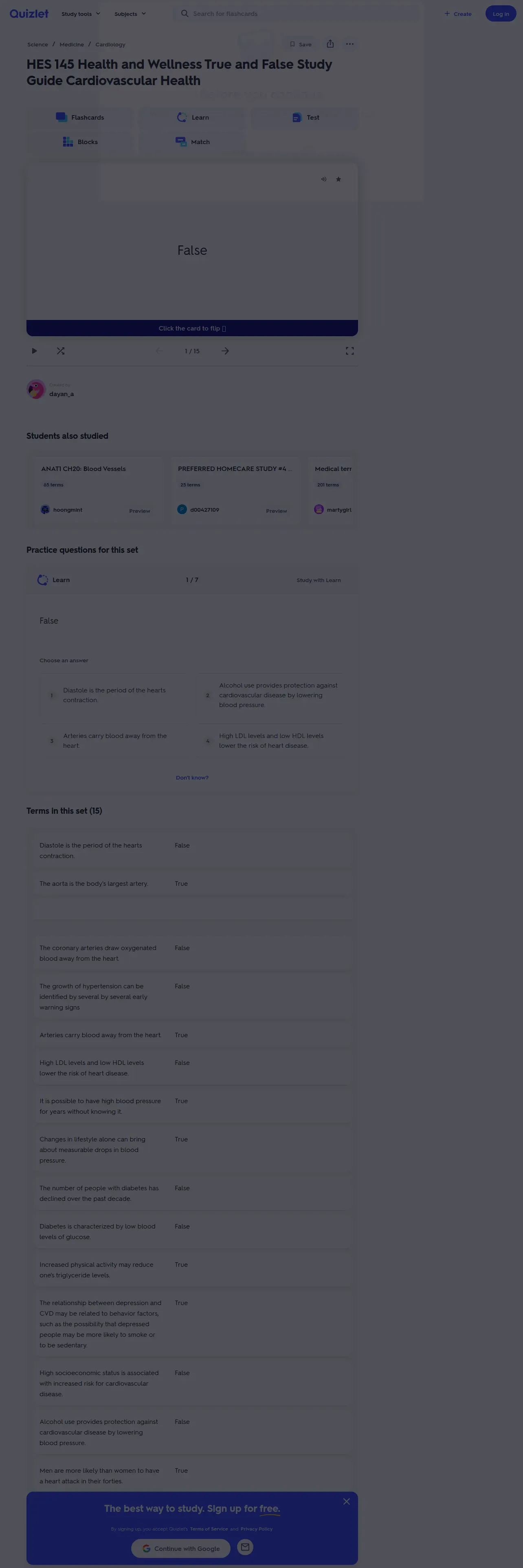This screenshot has height=1568, width=523.
Task: Go to the Quizlet home logo
Action: (x=29, y=13)
